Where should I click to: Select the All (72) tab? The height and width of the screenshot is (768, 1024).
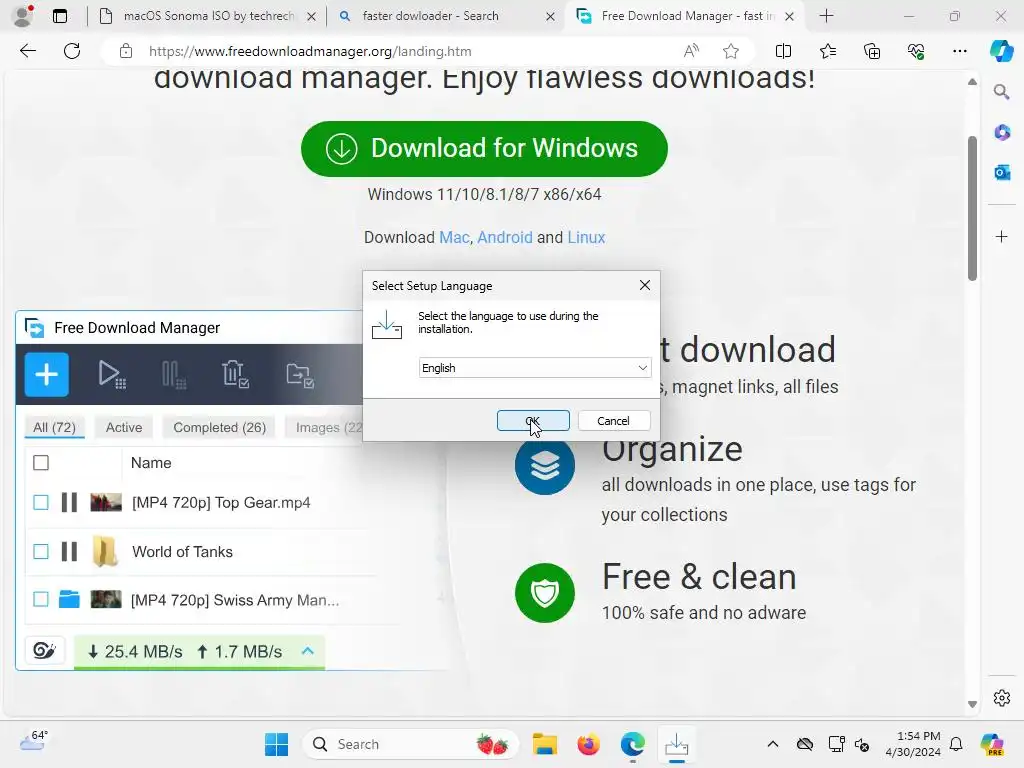54,427
